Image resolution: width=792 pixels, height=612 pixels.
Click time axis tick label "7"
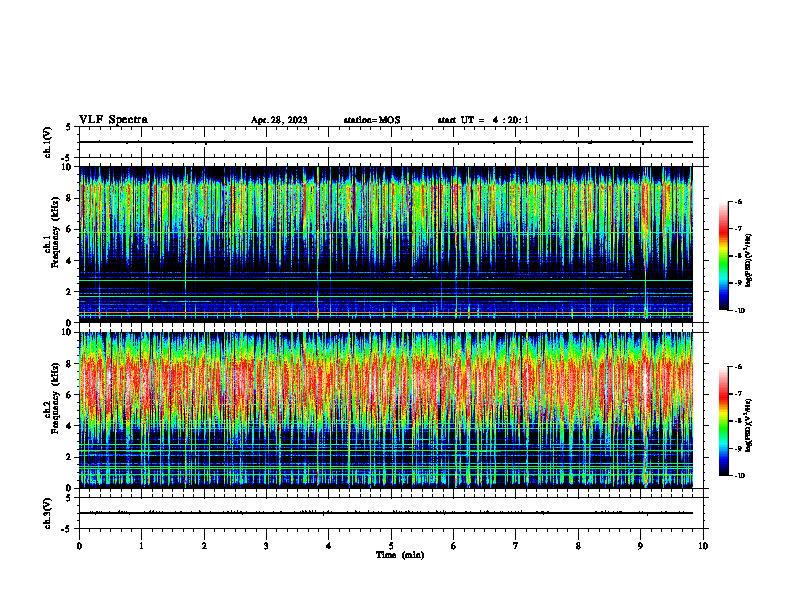pyautogui.click(x=516, y=546)
